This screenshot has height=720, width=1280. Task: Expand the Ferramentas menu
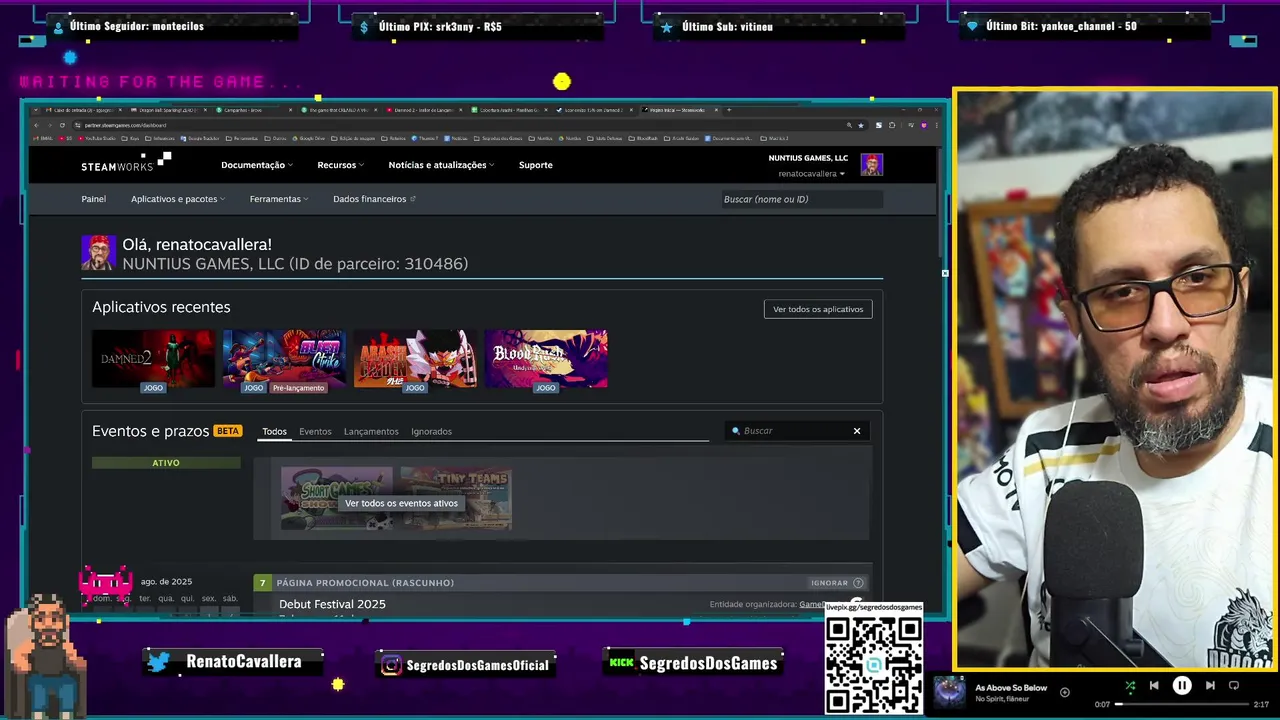pos(278,199)
